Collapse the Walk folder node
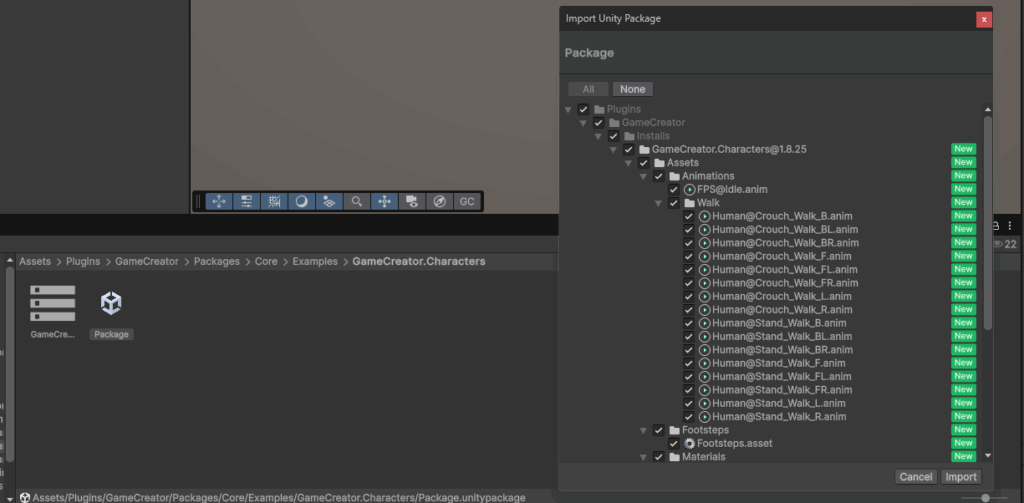 pos(658,203)
